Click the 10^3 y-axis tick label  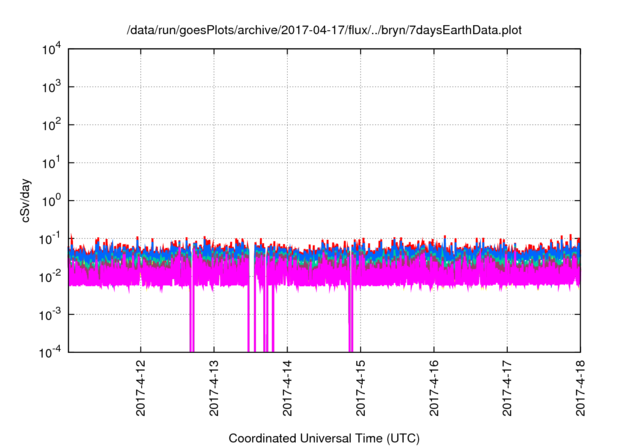[51, 87]
